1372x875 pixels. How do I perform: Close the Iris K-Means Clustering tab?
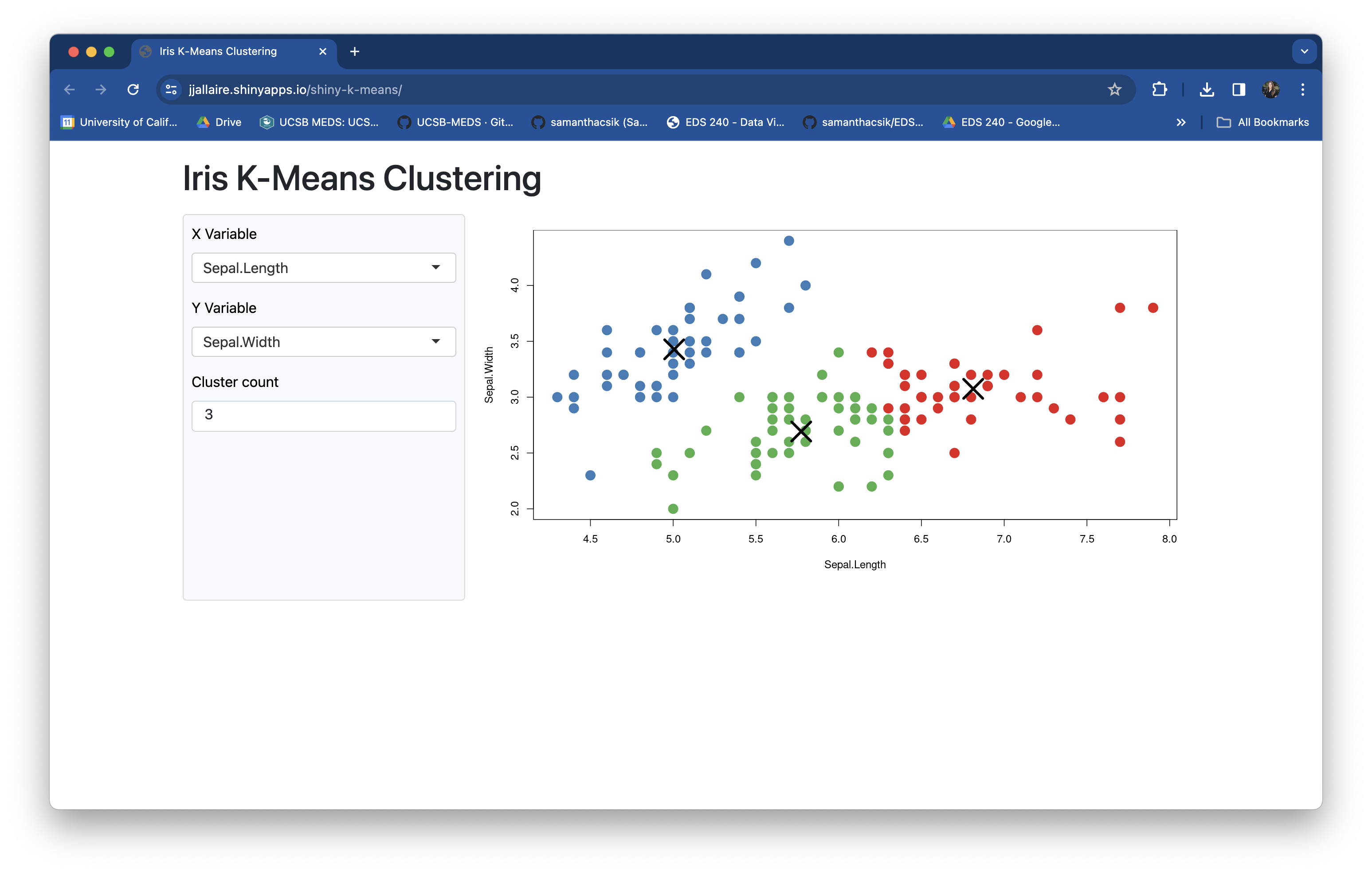coord(322,52)
